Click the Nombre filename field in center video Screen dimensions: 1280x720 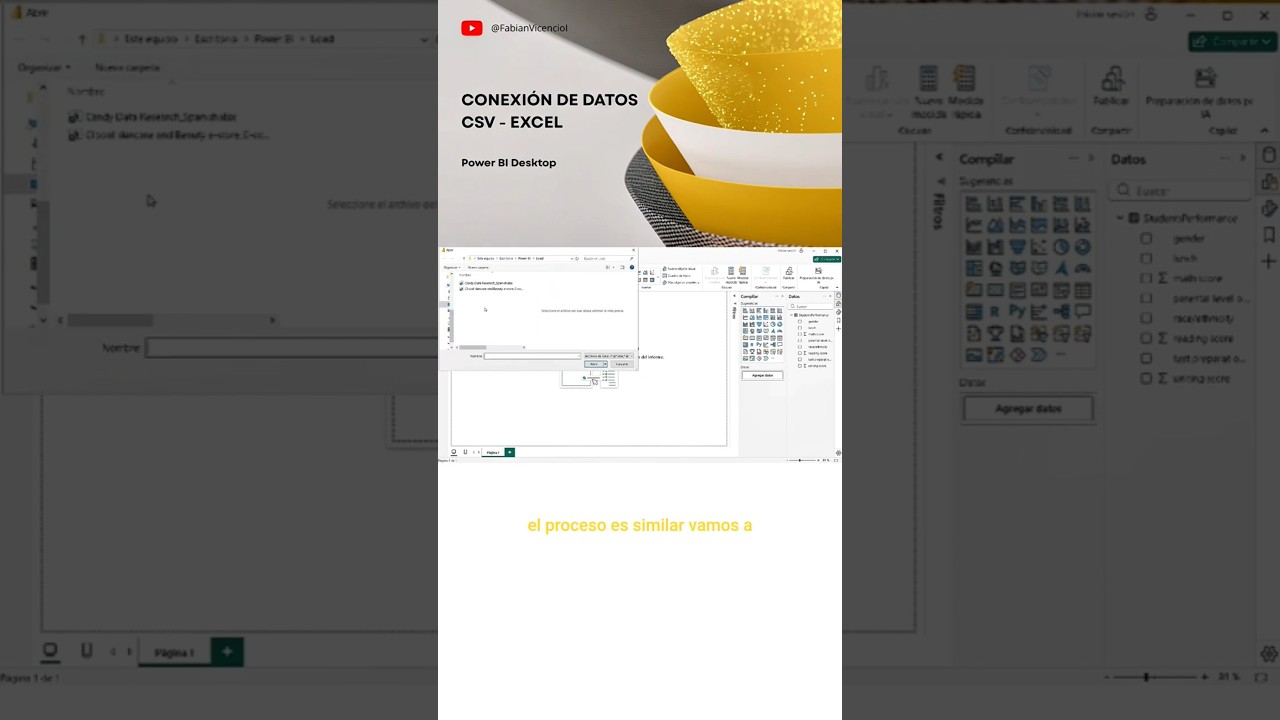[x=532, y=356]
